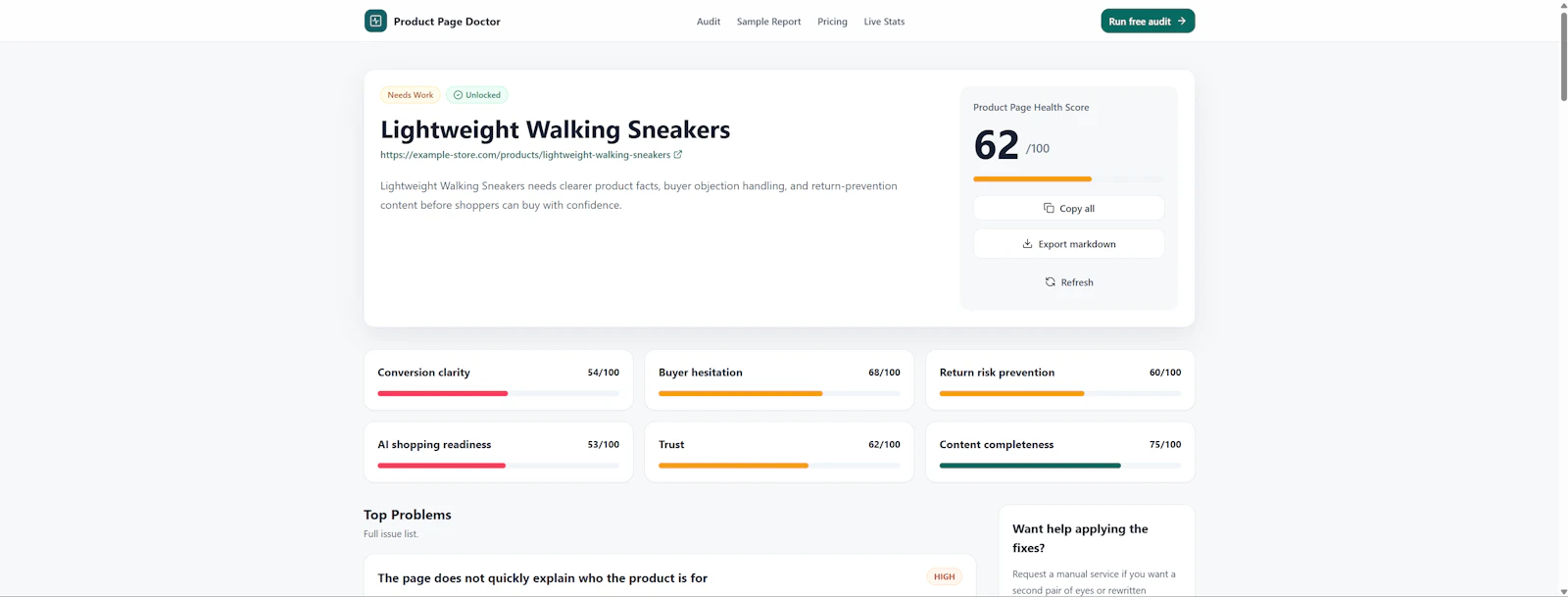Open Live Stats in the navigation

(x=884, y=22)
